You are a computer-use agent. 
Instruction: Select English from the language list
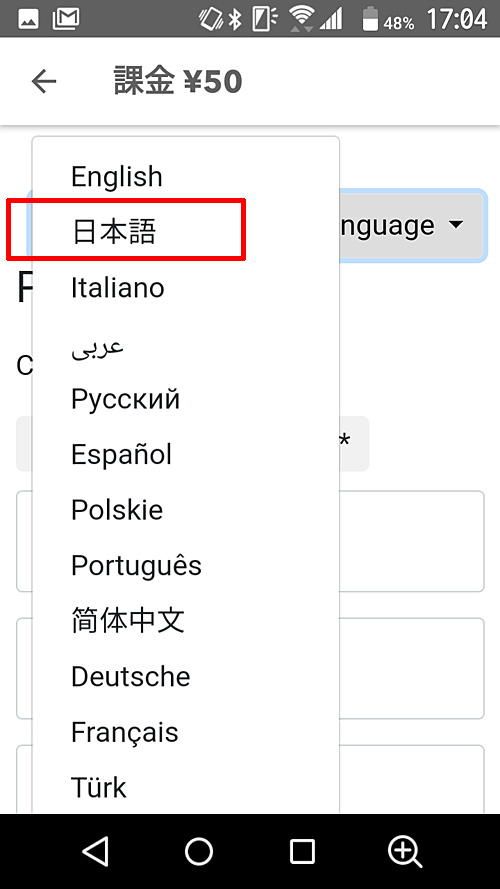(x=185, y=176)
